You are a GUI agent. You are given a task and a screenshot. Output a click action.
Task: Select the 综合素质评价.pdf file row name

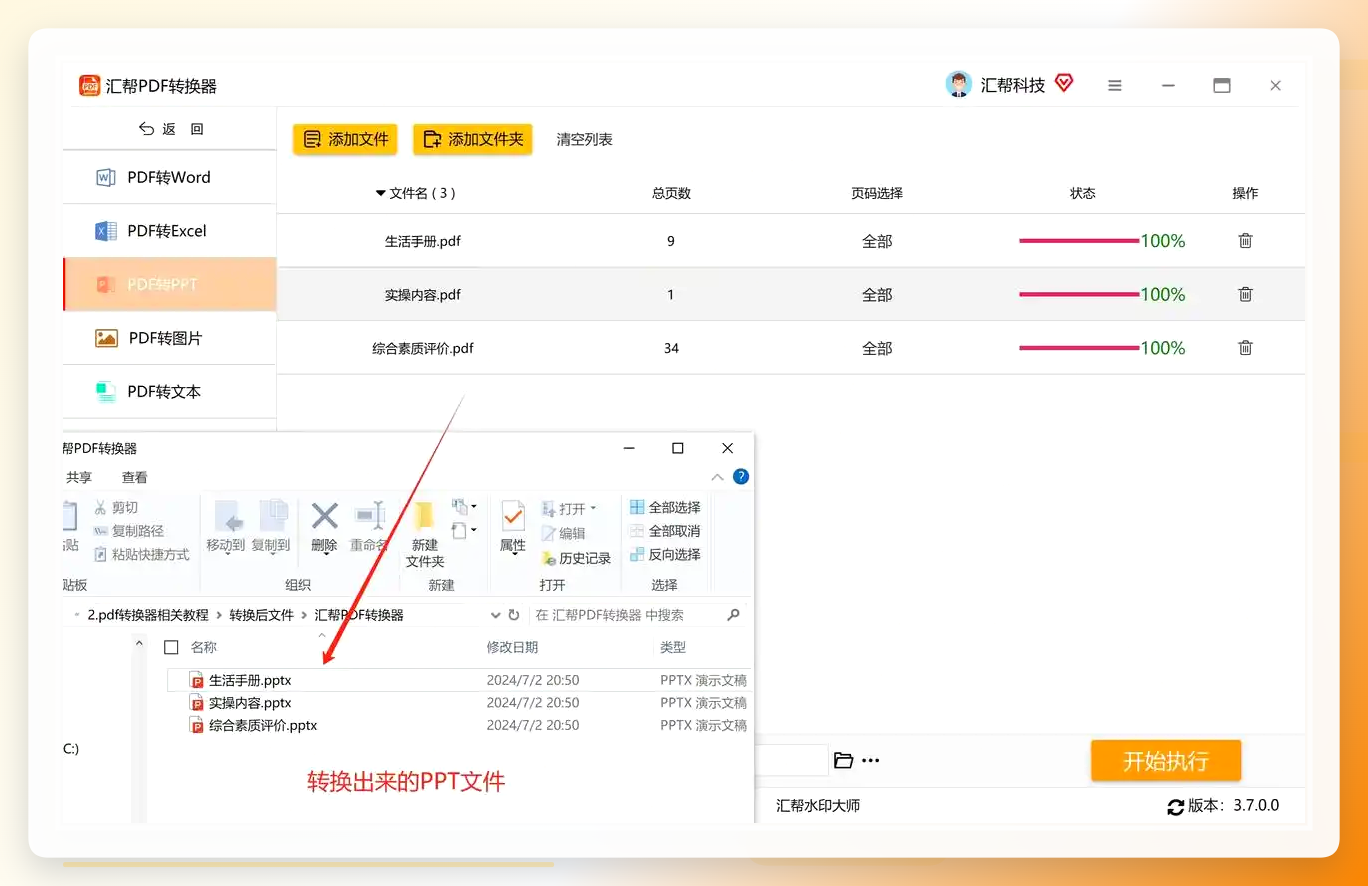[x=423, y=348]
